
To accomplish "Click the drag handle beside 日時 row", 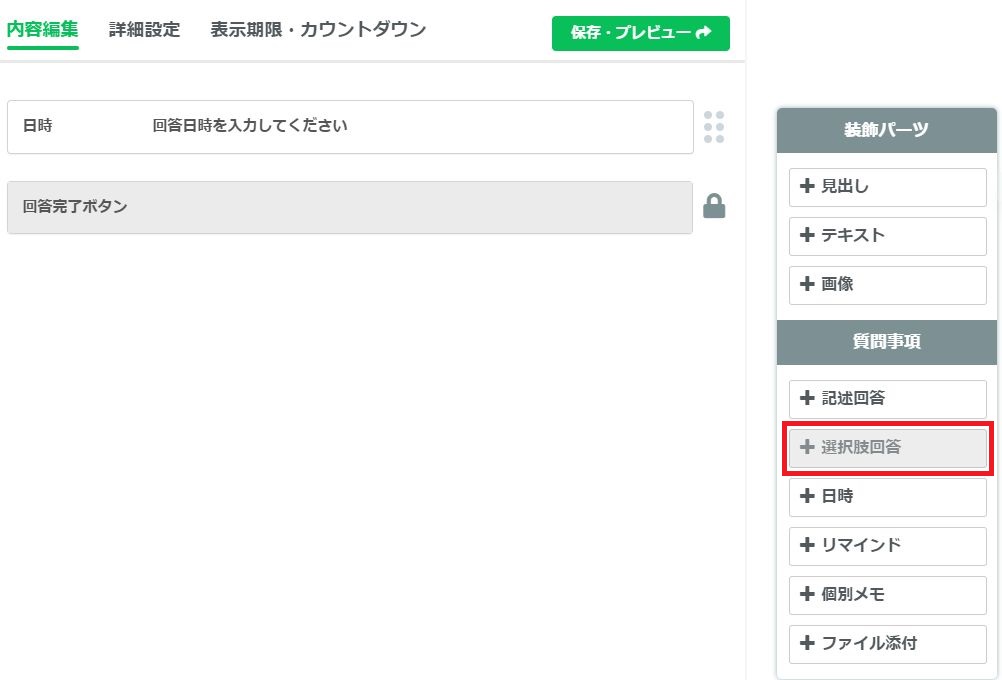I will pos(714,127).
